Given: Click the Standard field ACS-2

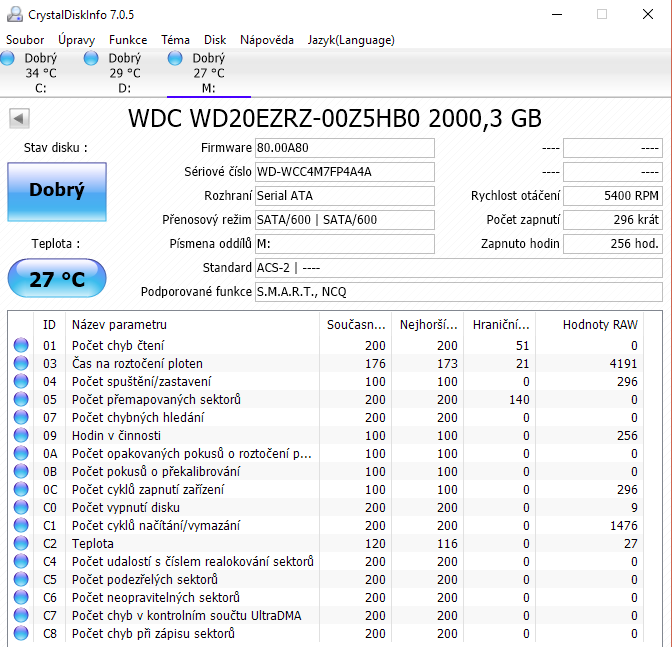Looking at the screenshot, I should pos(459,268).
